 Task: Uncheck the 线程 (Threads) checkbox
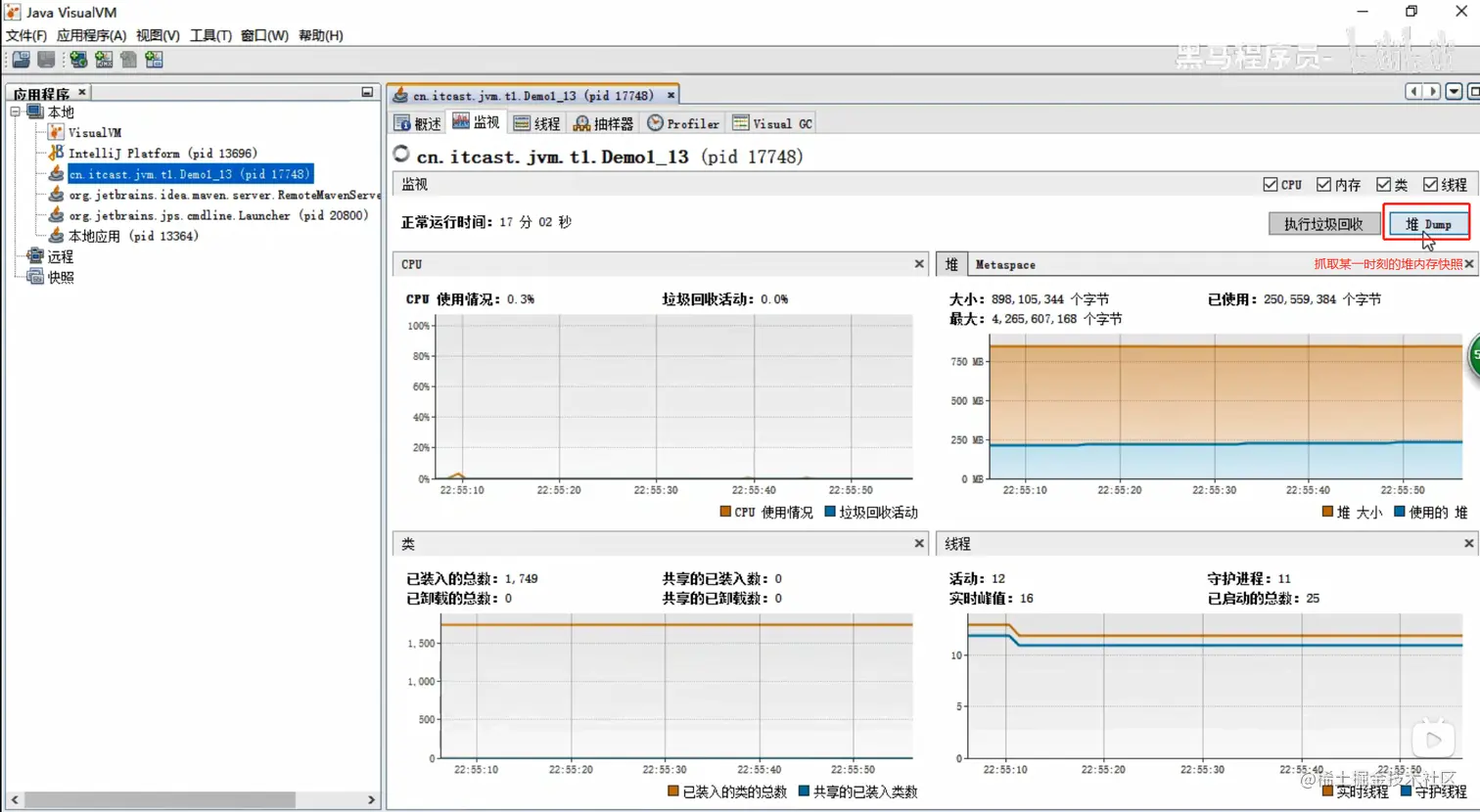click(1431, 184)
